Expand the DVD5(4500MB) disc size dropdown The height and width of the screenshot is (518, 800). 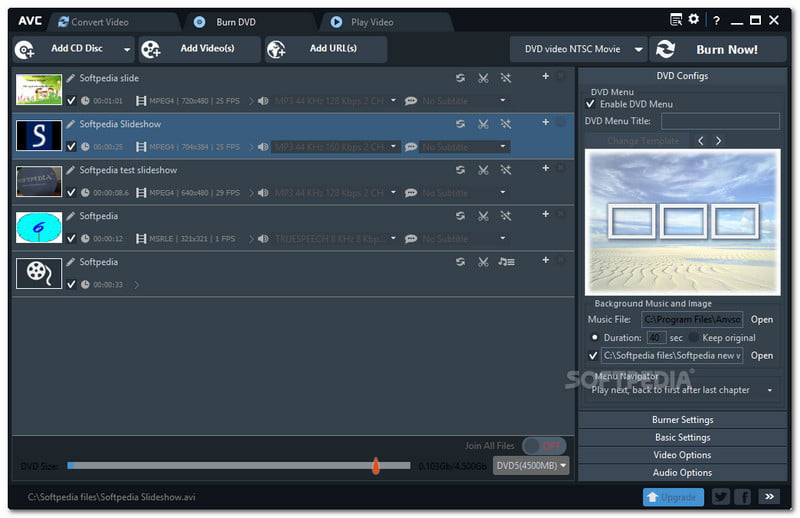point(531,465)
